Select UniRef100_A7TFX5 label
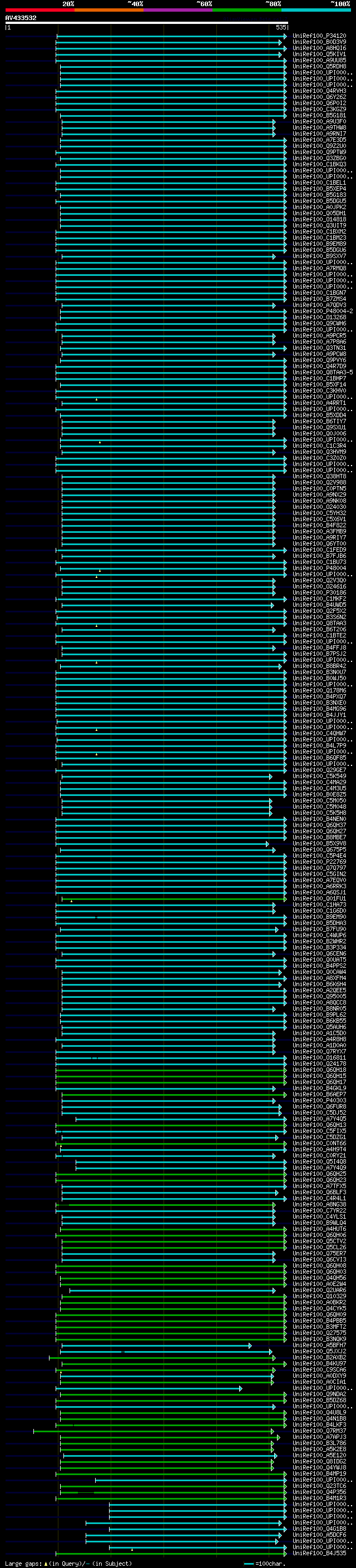 [x=319, y=1186]
